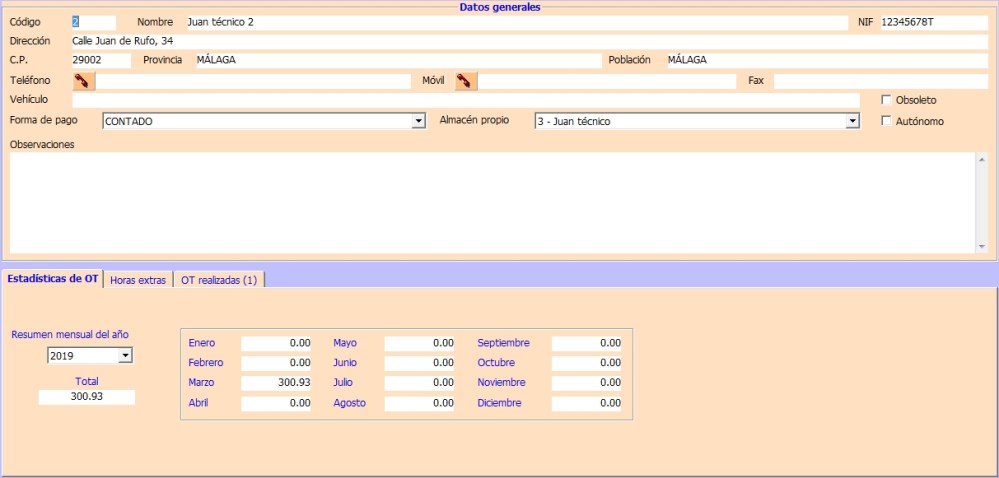999x478 pixels.
Task: Click the Marzo value 300.93 field
Action: coord(277,383)
